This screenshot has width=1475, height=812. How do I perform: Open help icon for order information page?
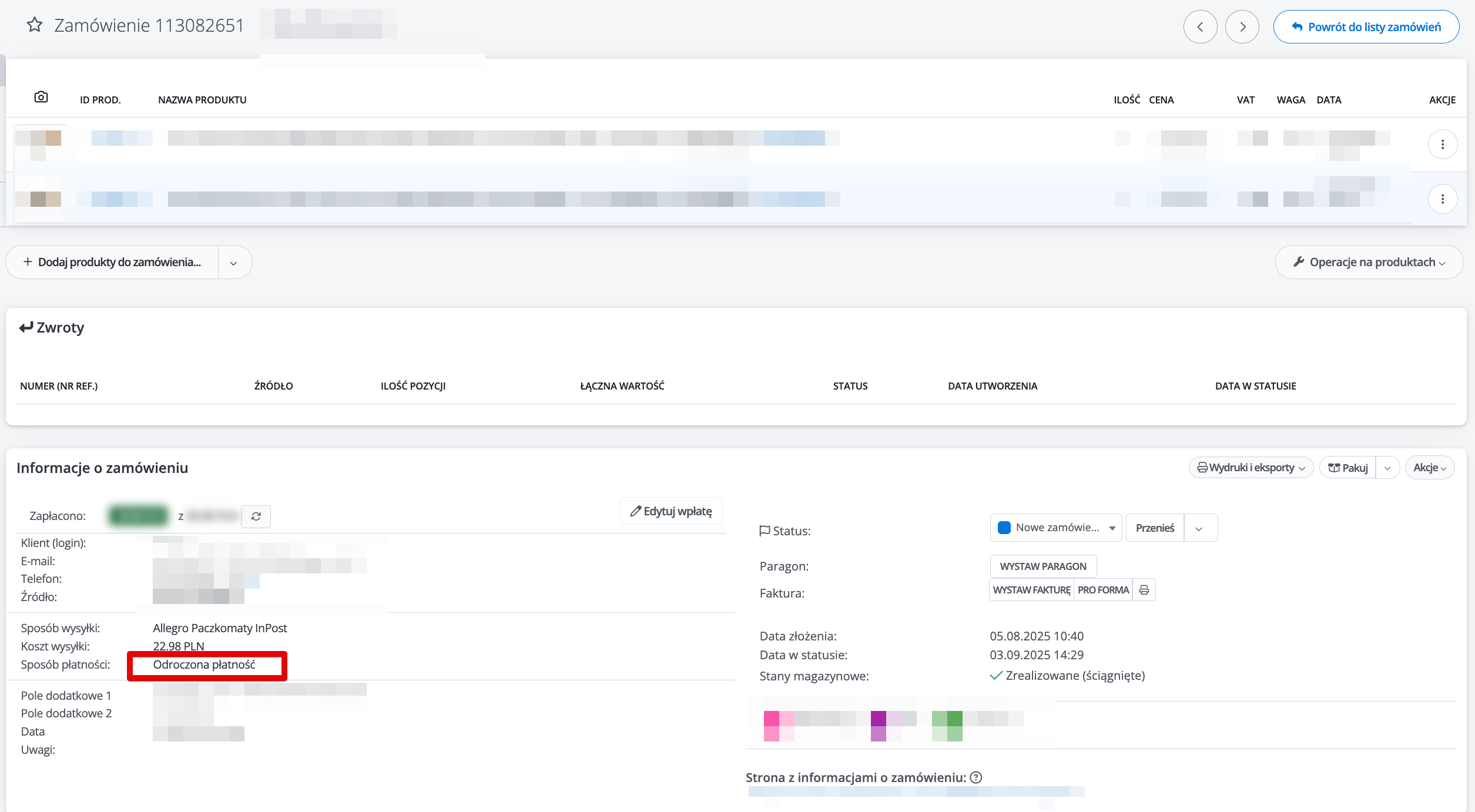tap(976, 777)
